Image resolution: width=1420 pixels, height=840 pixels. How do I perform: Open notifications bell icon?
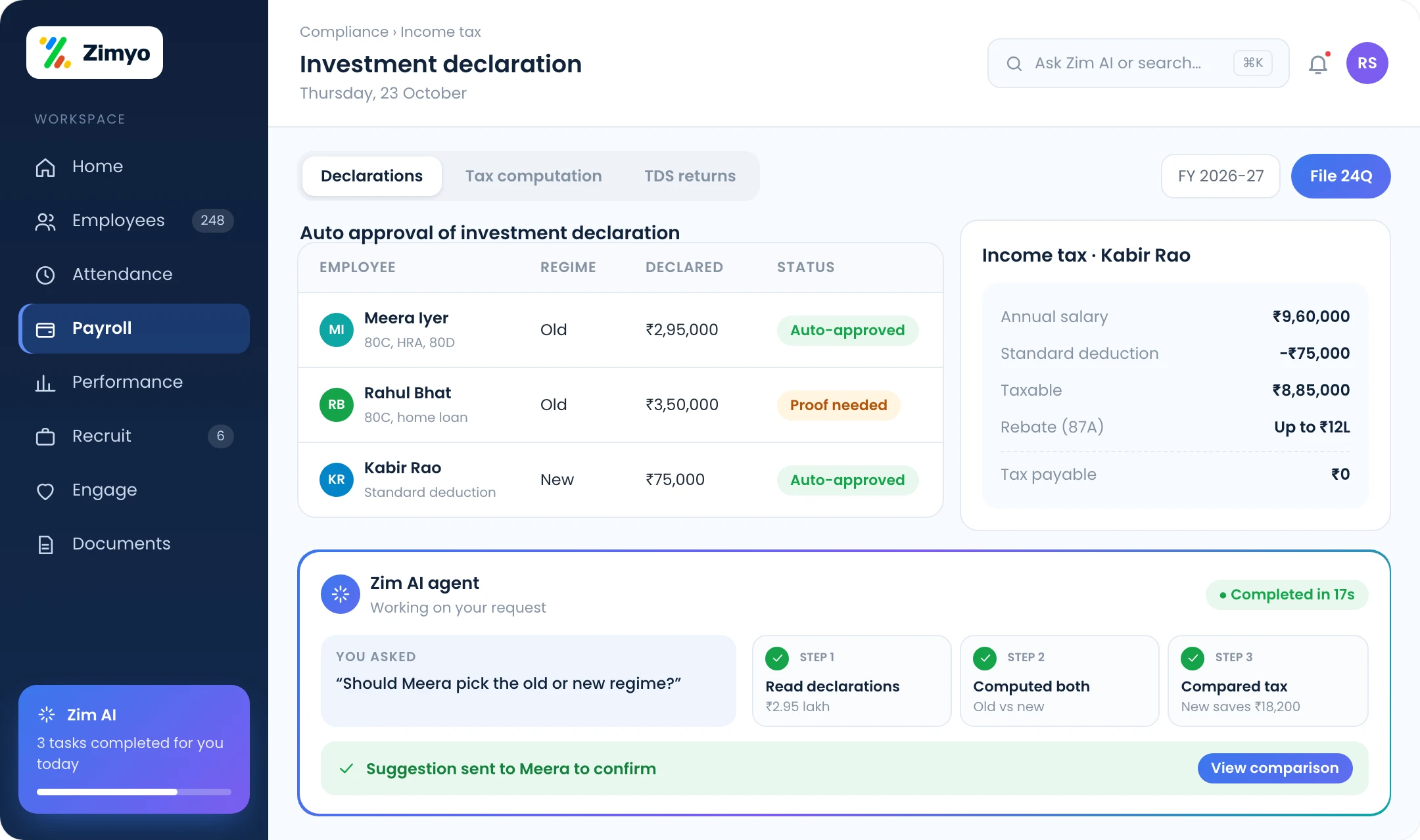(1318, 64)
